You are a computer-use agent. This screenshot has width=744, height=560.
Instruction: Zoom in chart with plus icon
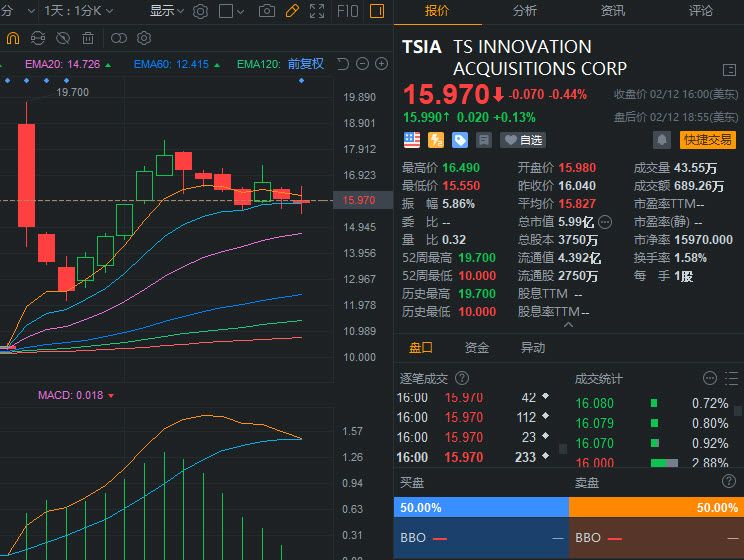pos(381,64)
